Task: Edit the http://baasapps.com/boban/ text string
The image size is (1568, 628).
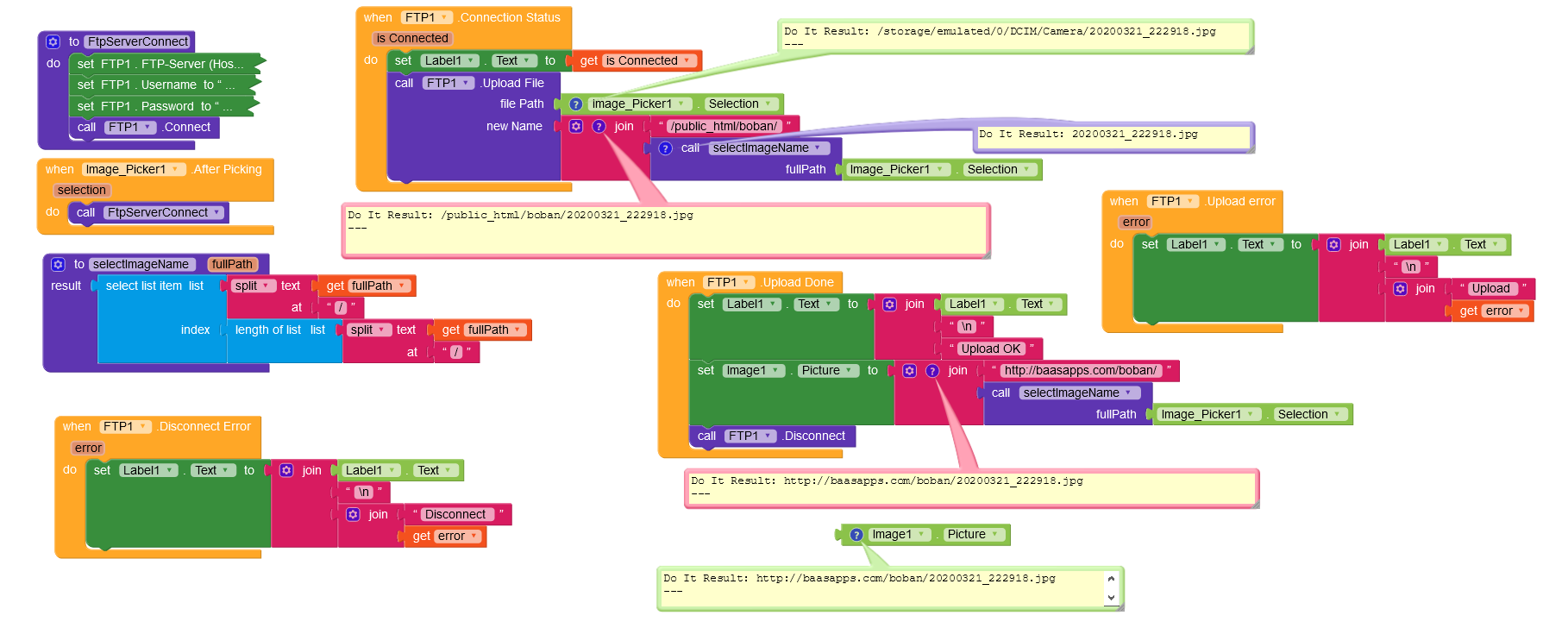Action: point(1080,371)
